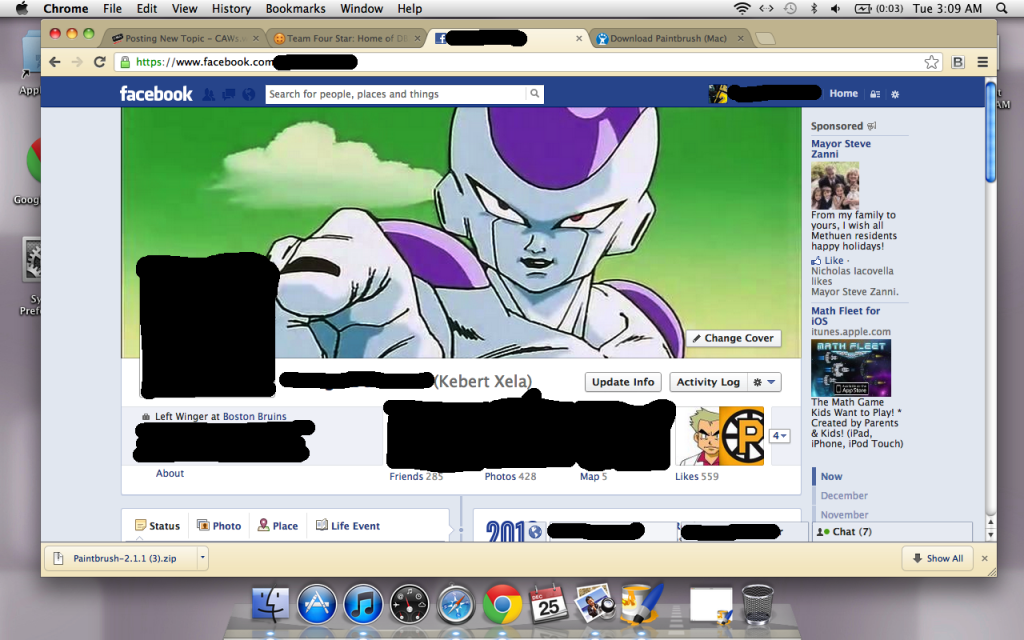Launch iTunes from the Dock

pyautogui.click(x=363, y=604)
